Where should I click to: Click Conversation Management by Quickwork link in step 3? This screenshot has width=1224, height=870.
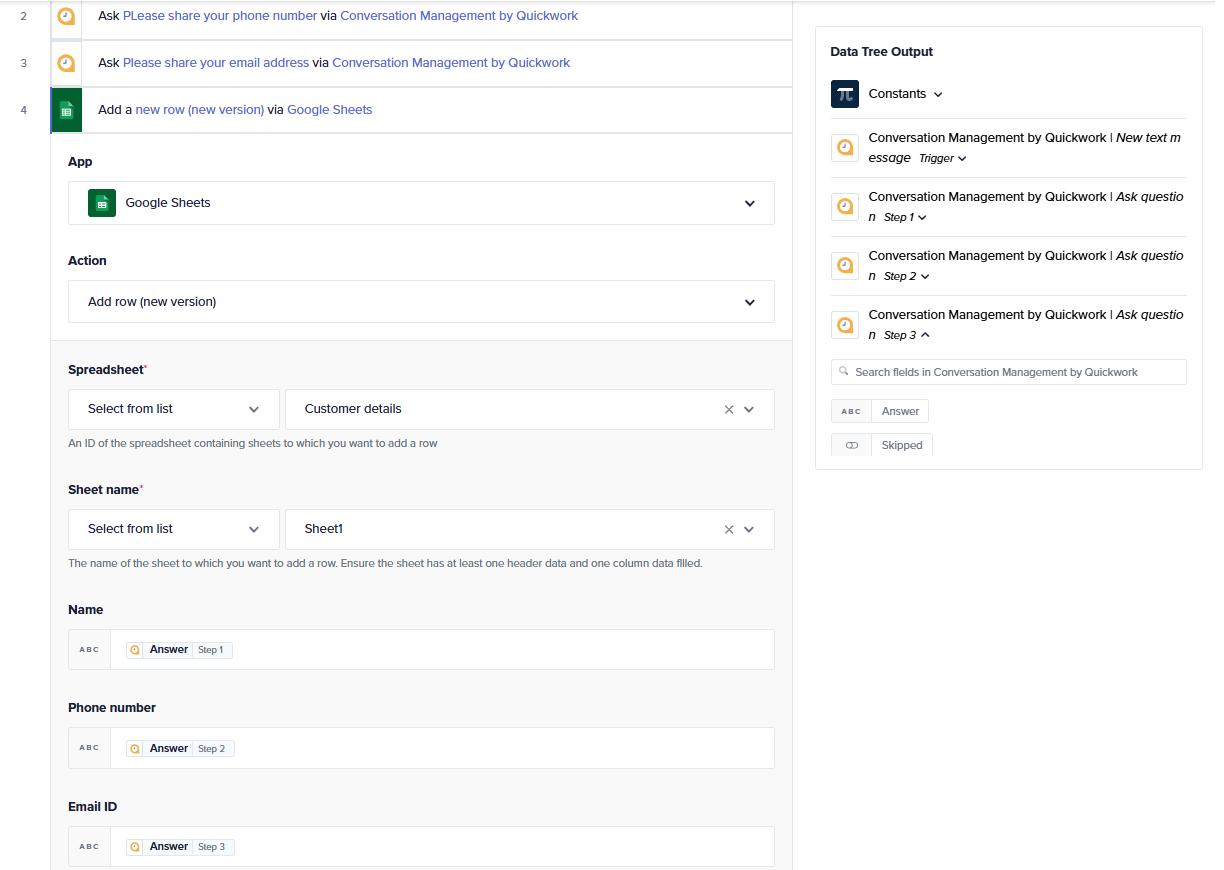click(x=451, y=62)
